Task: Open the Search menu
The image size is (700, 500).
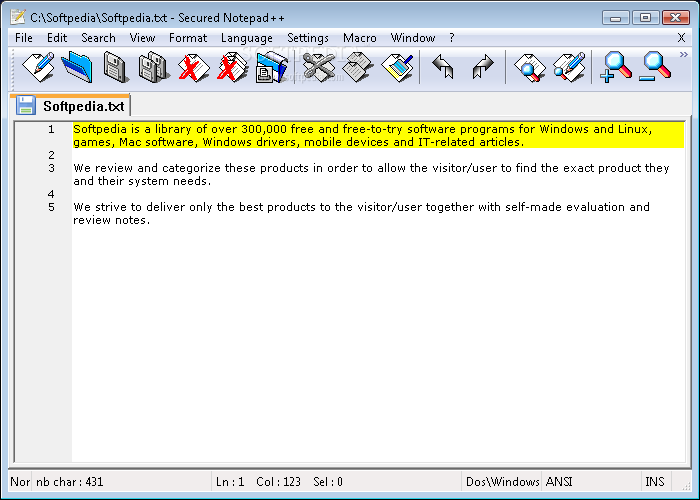Action: 98,38
